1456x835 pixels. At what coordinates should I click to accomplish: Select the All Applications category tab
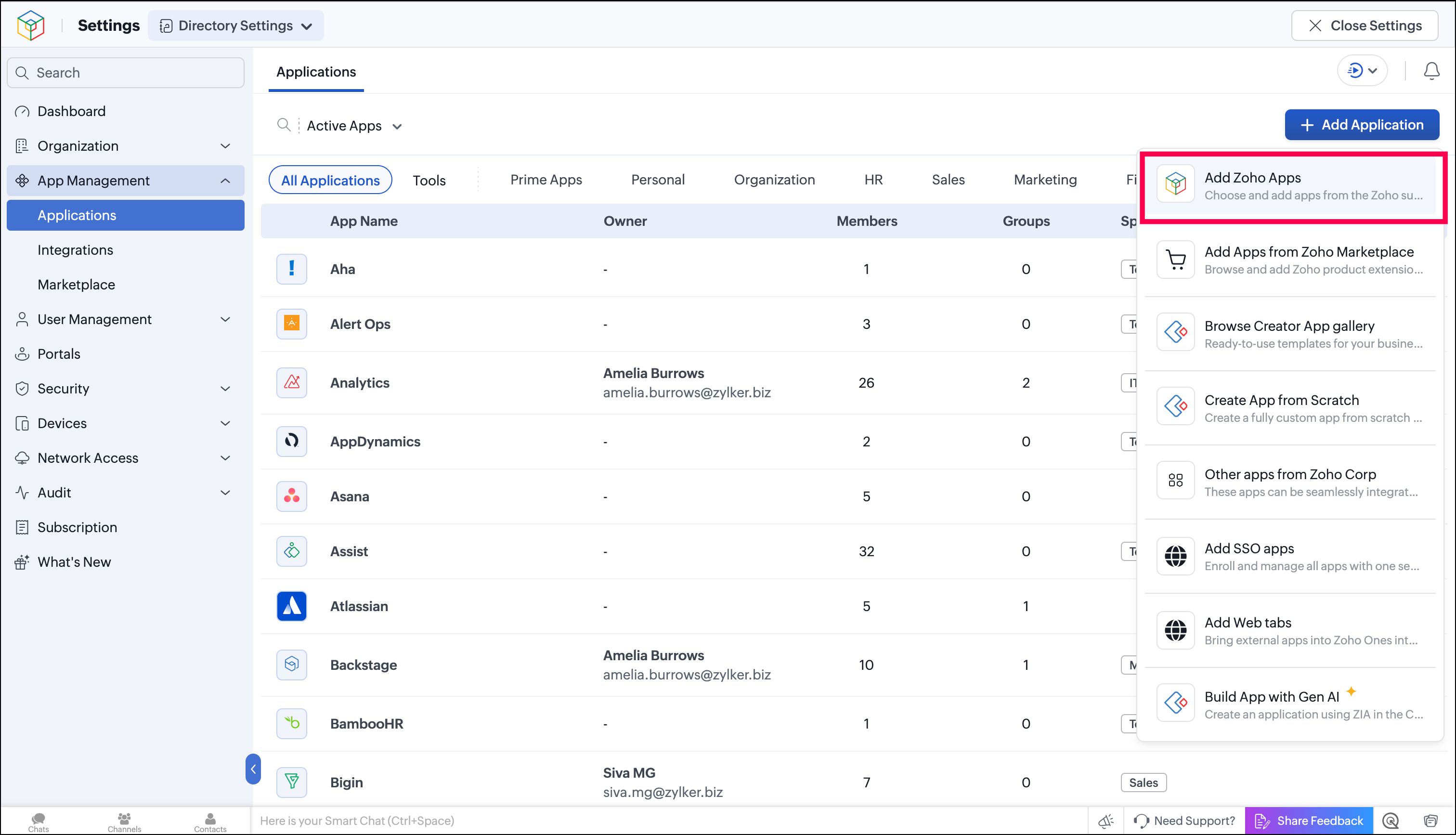330,180
